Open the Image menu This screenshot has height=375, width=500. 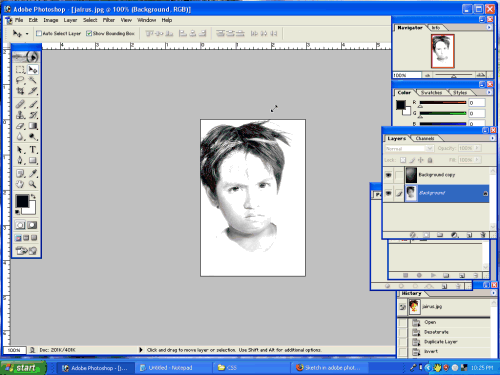pyautogui.click(x=51, y=20)
